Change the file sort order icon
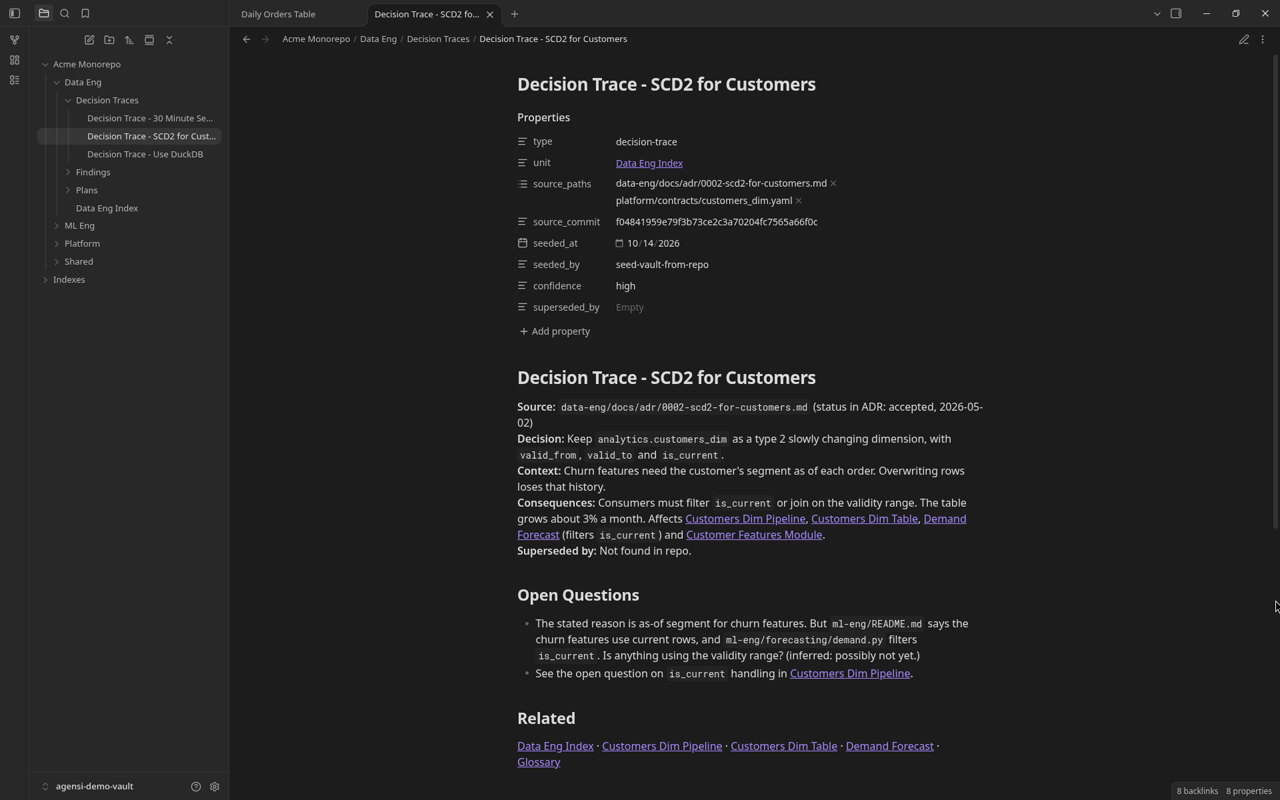Viewport: 1280px width, 800px height. (129, 40)
